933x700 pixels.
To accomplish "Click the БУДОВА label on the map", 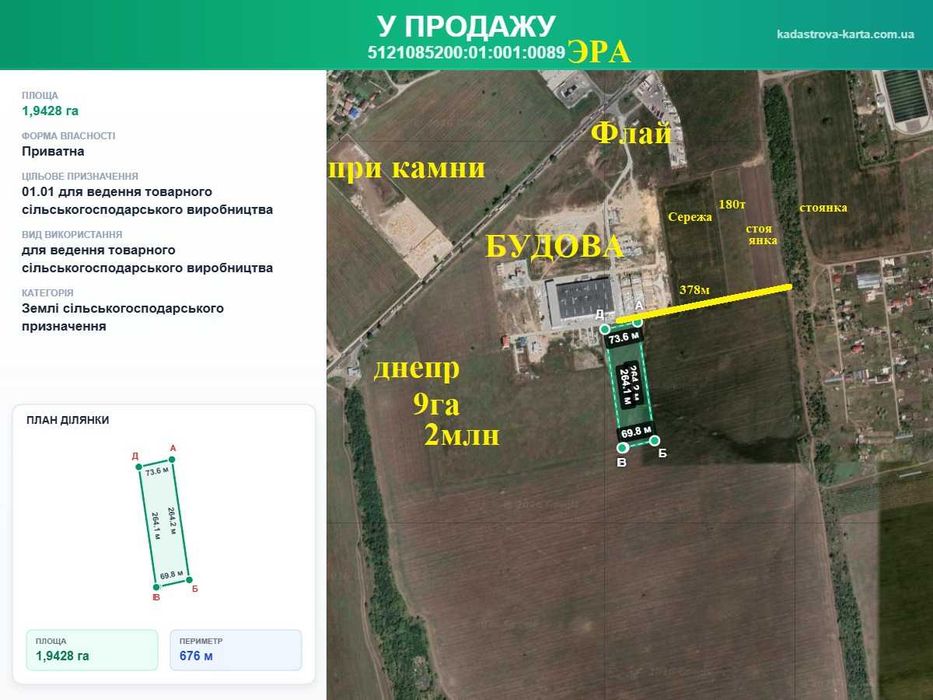I will click(554, 246).
